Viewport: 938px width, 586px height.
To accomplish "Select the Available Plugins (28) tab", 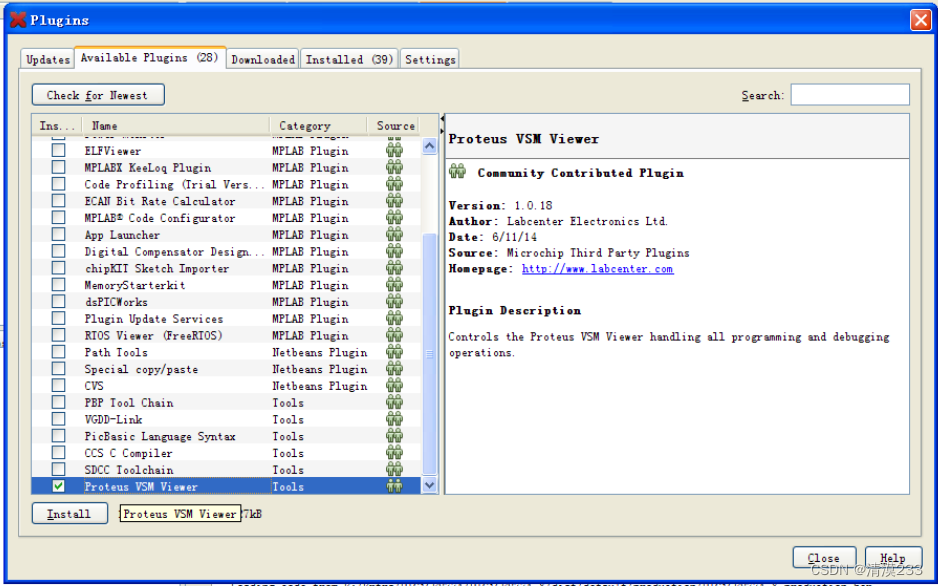I will 150,58.
